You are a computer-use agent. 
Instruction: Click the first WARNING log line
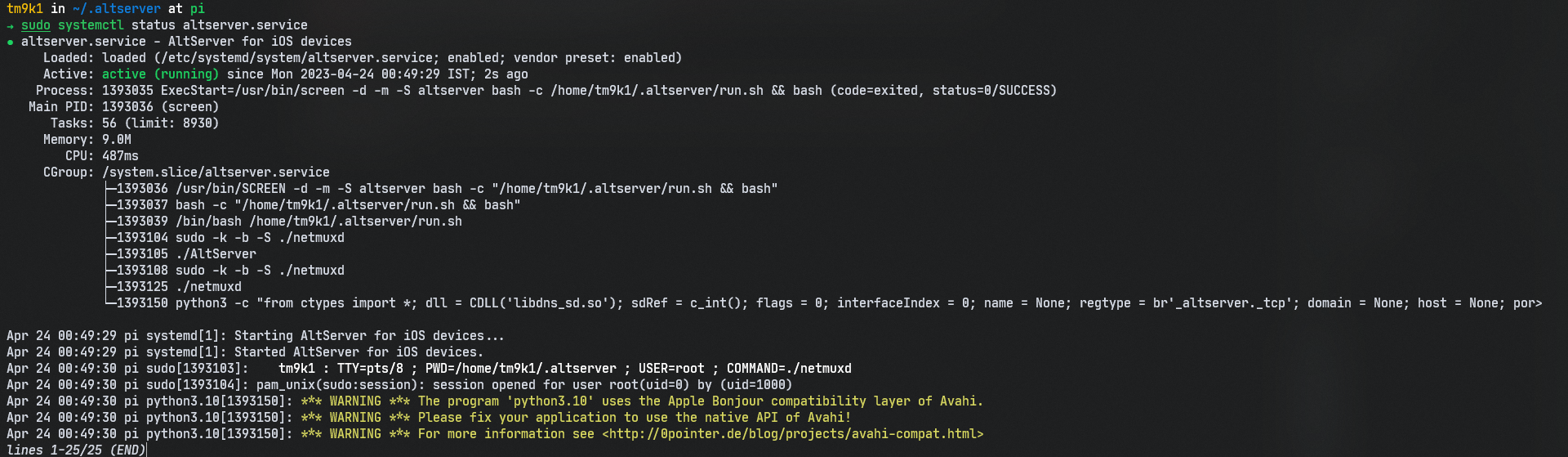495,401
